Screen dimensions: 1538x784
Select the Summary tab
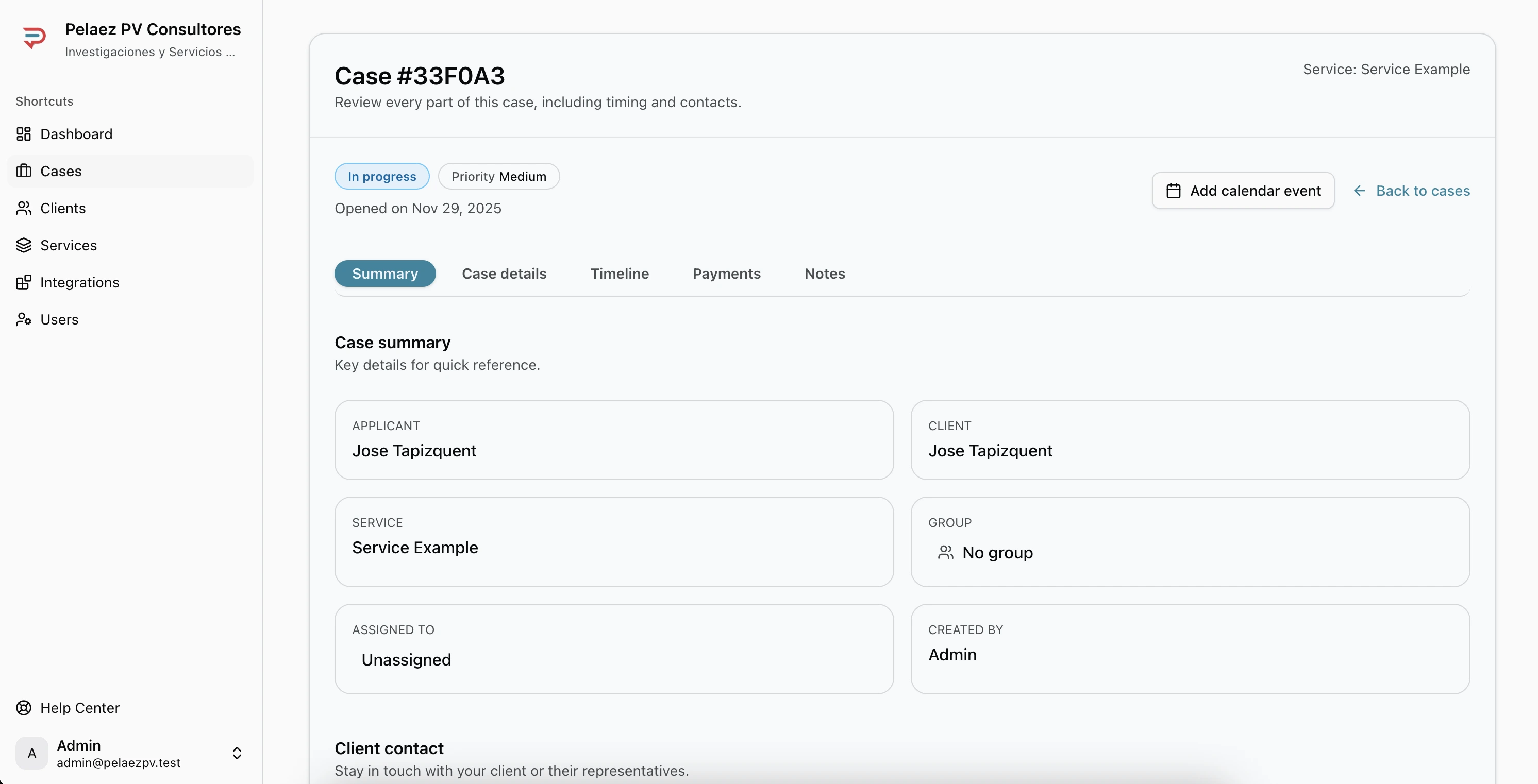point(384,273)
